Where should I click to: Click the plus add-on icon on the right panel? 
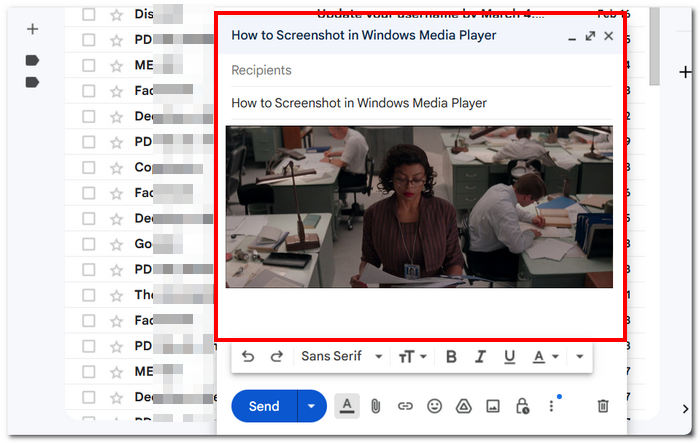coord(685,72)
